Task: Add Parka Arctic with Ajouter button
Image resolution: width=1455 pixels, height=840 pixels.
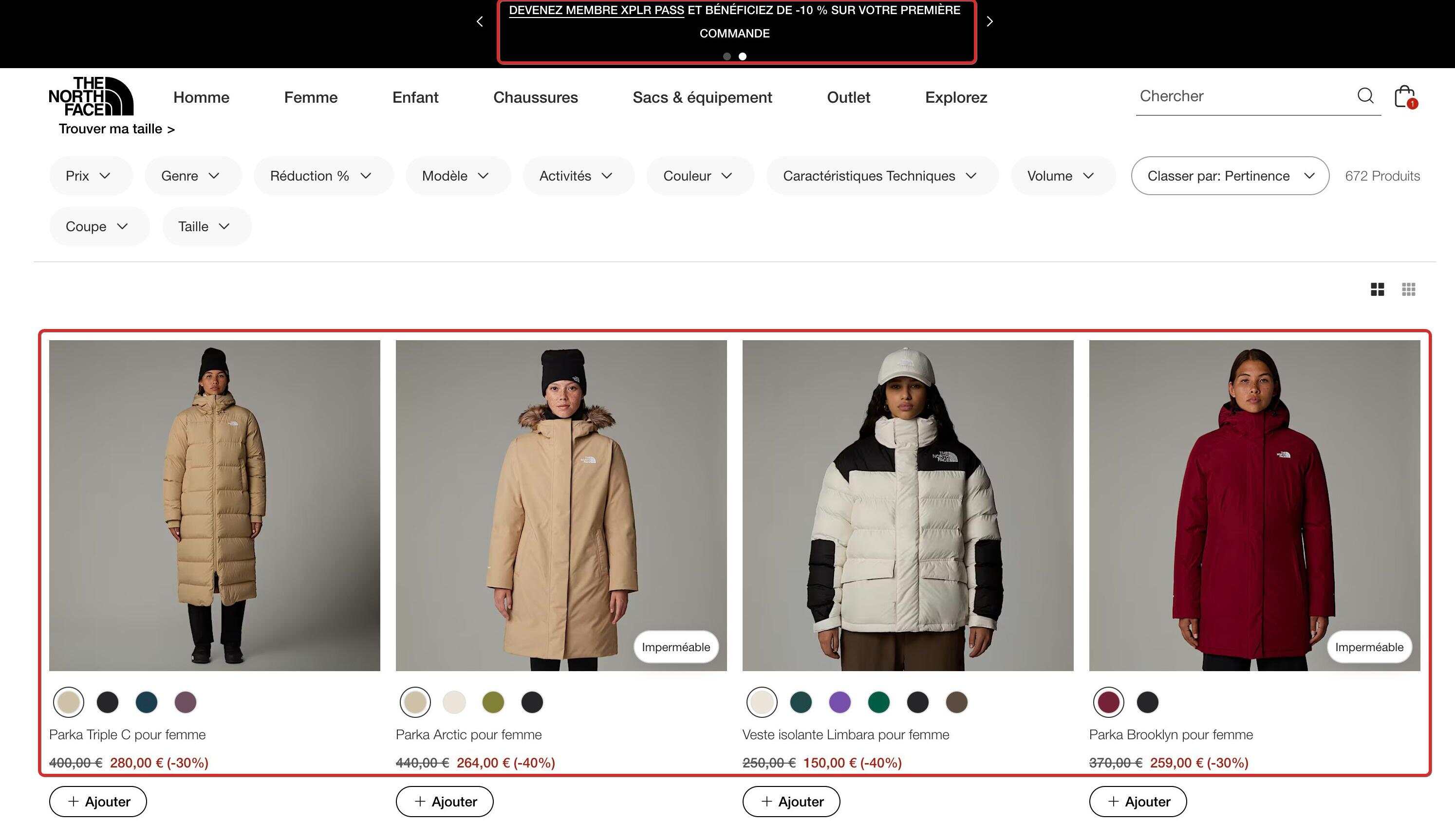Action: click(445, 802)
